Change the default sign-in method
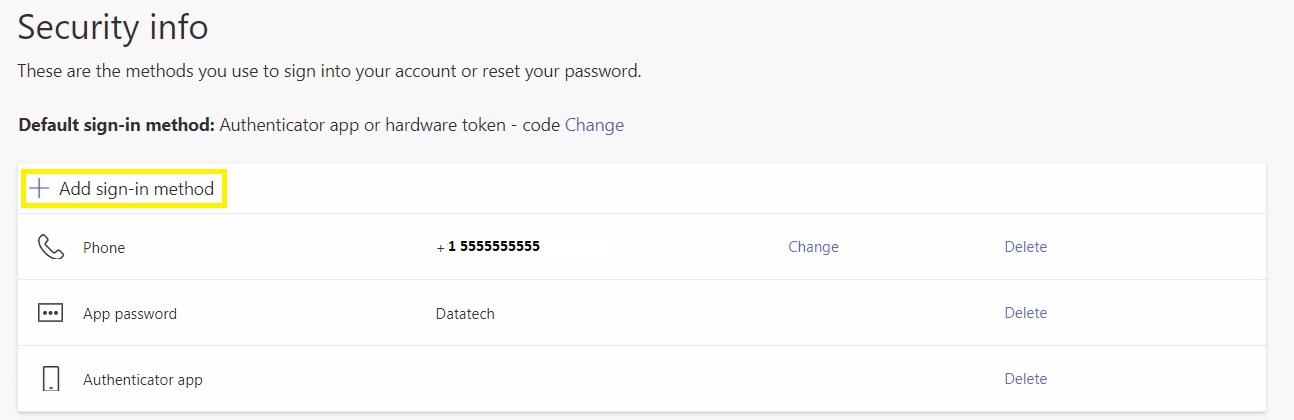Screen dimensions: 1294x420 click(x=594, y=125)
